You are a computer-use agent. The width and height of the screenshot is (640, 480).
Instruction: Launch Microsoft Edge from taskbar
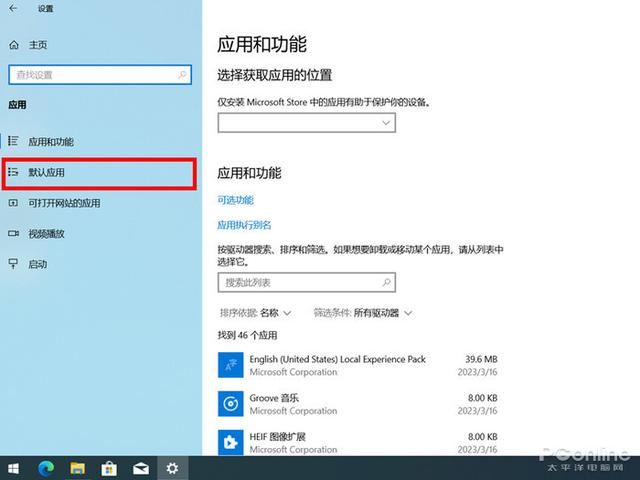pyautogui.click(x=46, y=468)
